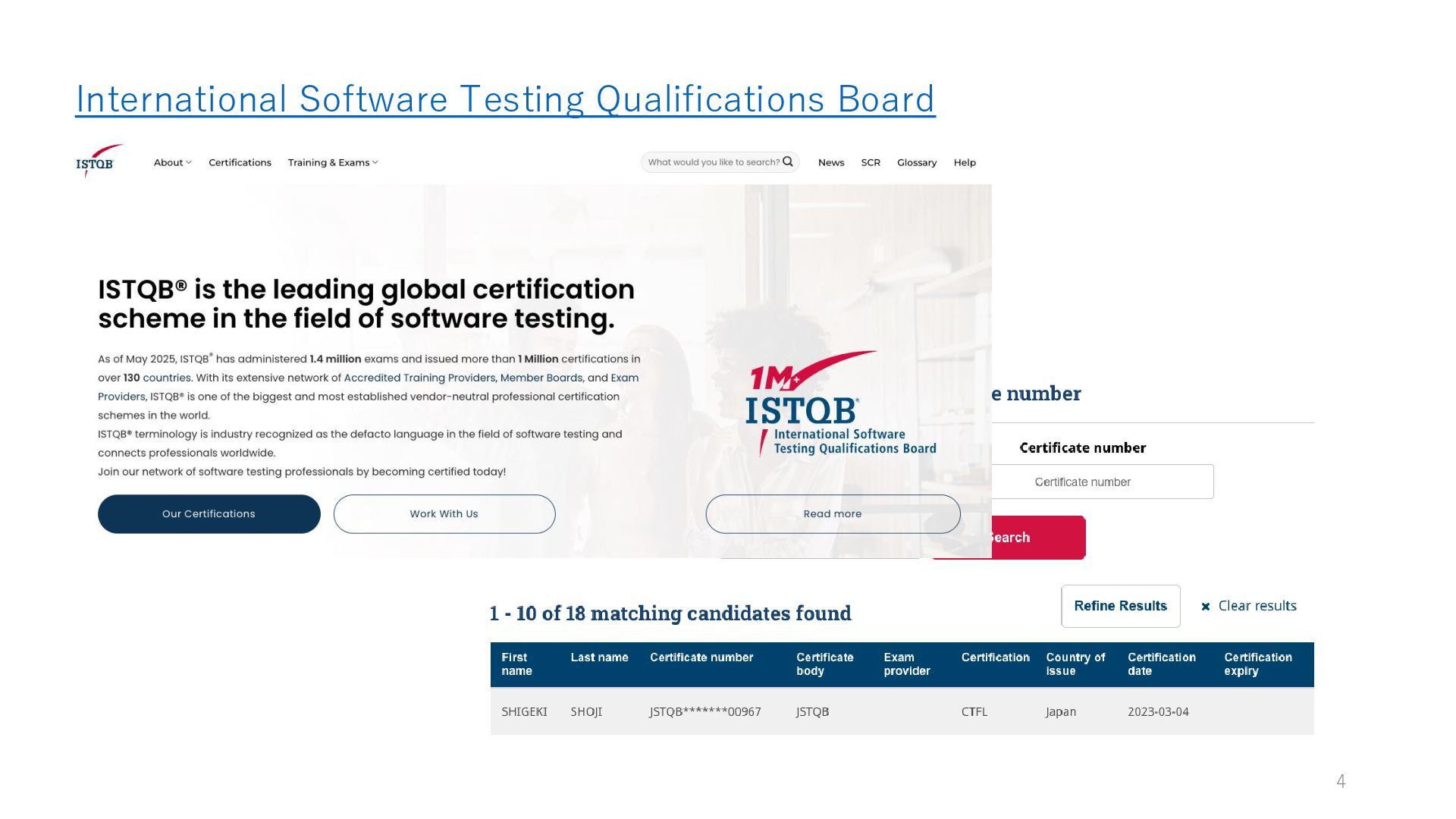
Task: Select the JSTQB certificate body cell
Action: (812, 712)
